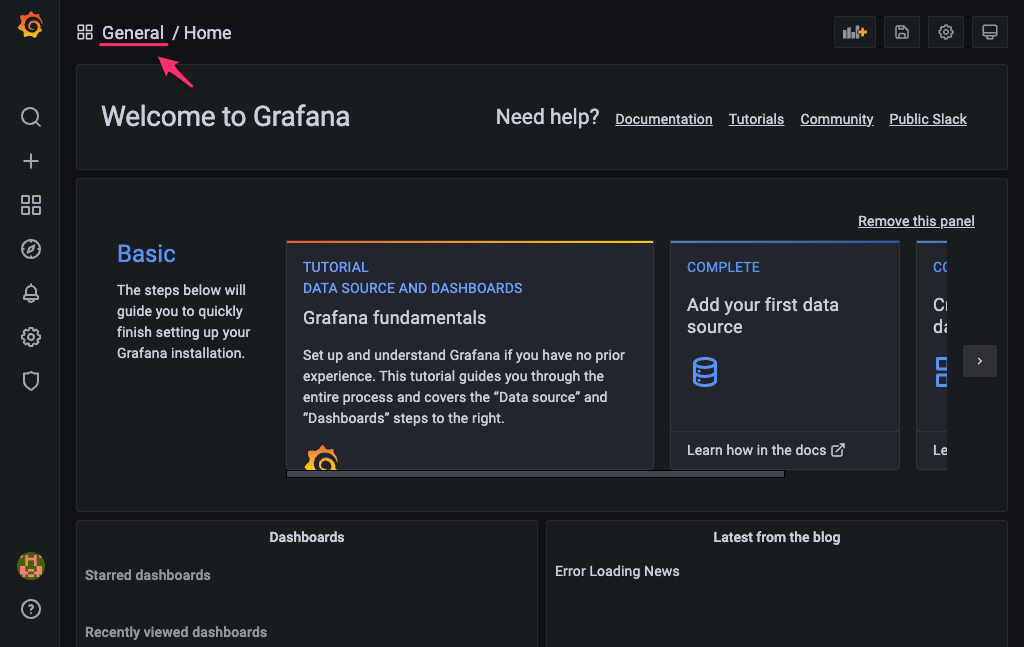This screenshot has height=647, width=1024.
Task: Click the user avatar in sidebar
Action: coord(31,565)
